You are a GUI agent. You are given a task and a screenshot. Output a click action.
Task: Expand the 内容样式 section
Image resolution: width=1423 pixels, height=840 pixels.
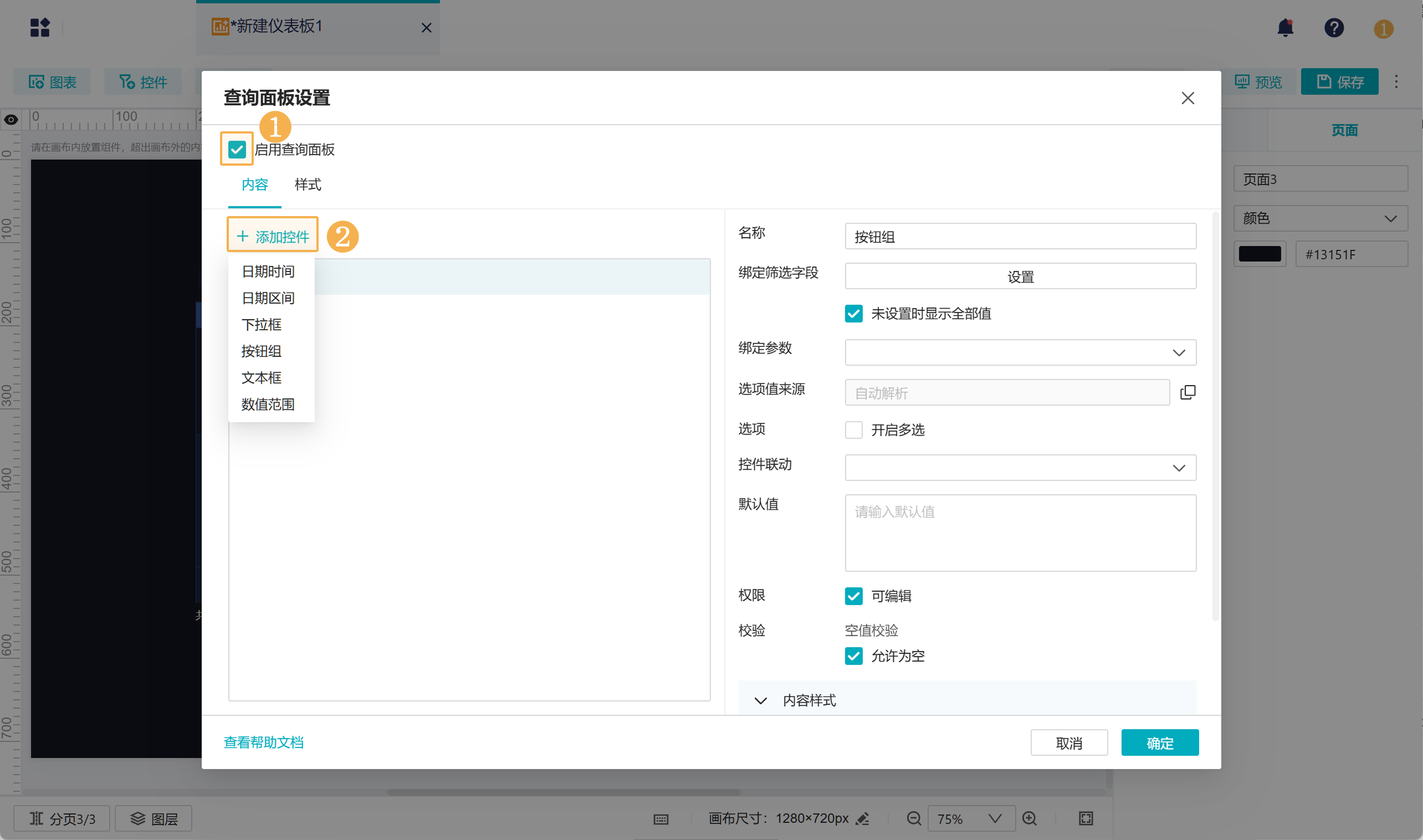(x=761, y=701)
